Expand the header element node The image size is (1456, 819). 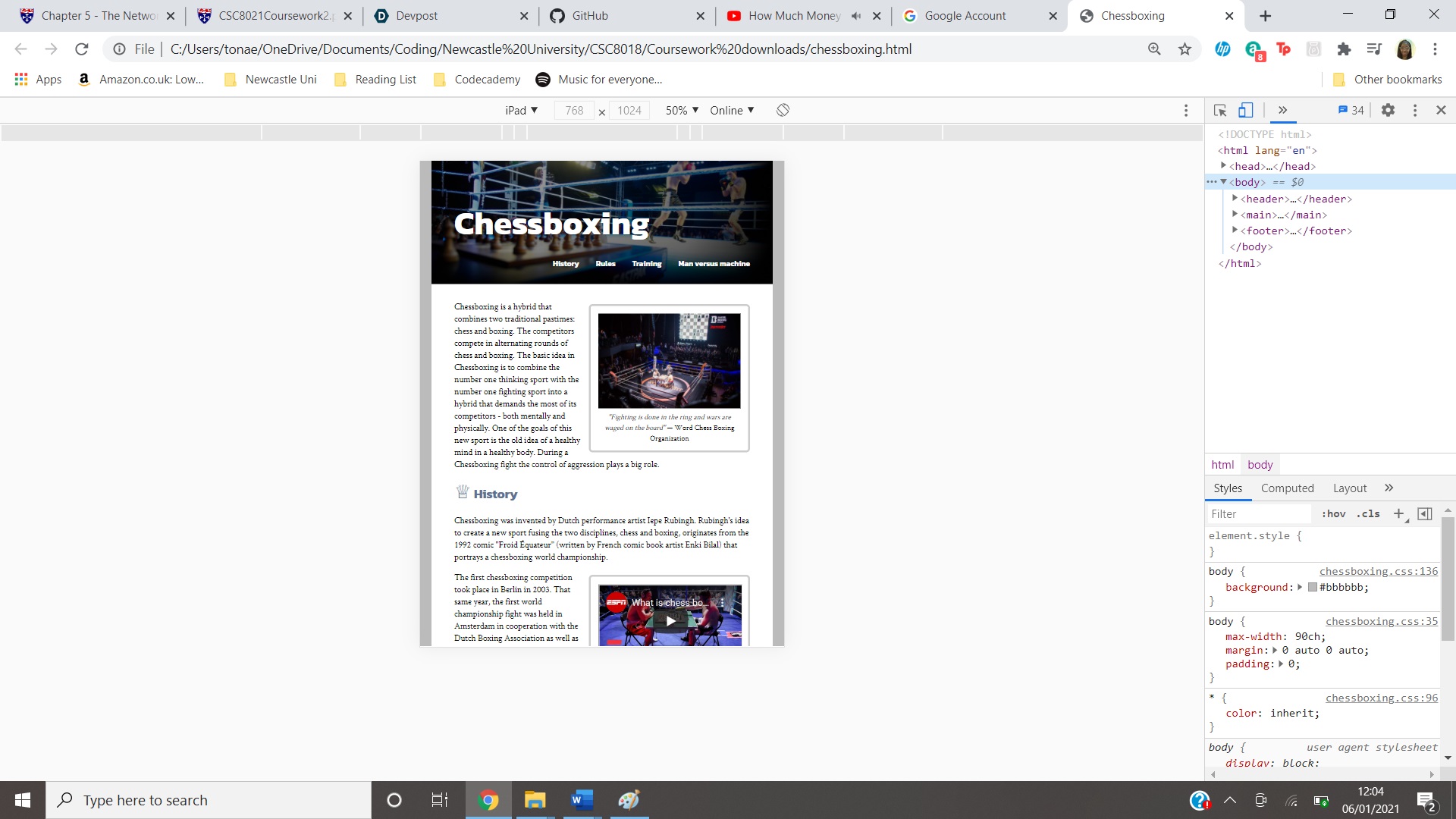pyautogui.click(x=1235, y=199)
